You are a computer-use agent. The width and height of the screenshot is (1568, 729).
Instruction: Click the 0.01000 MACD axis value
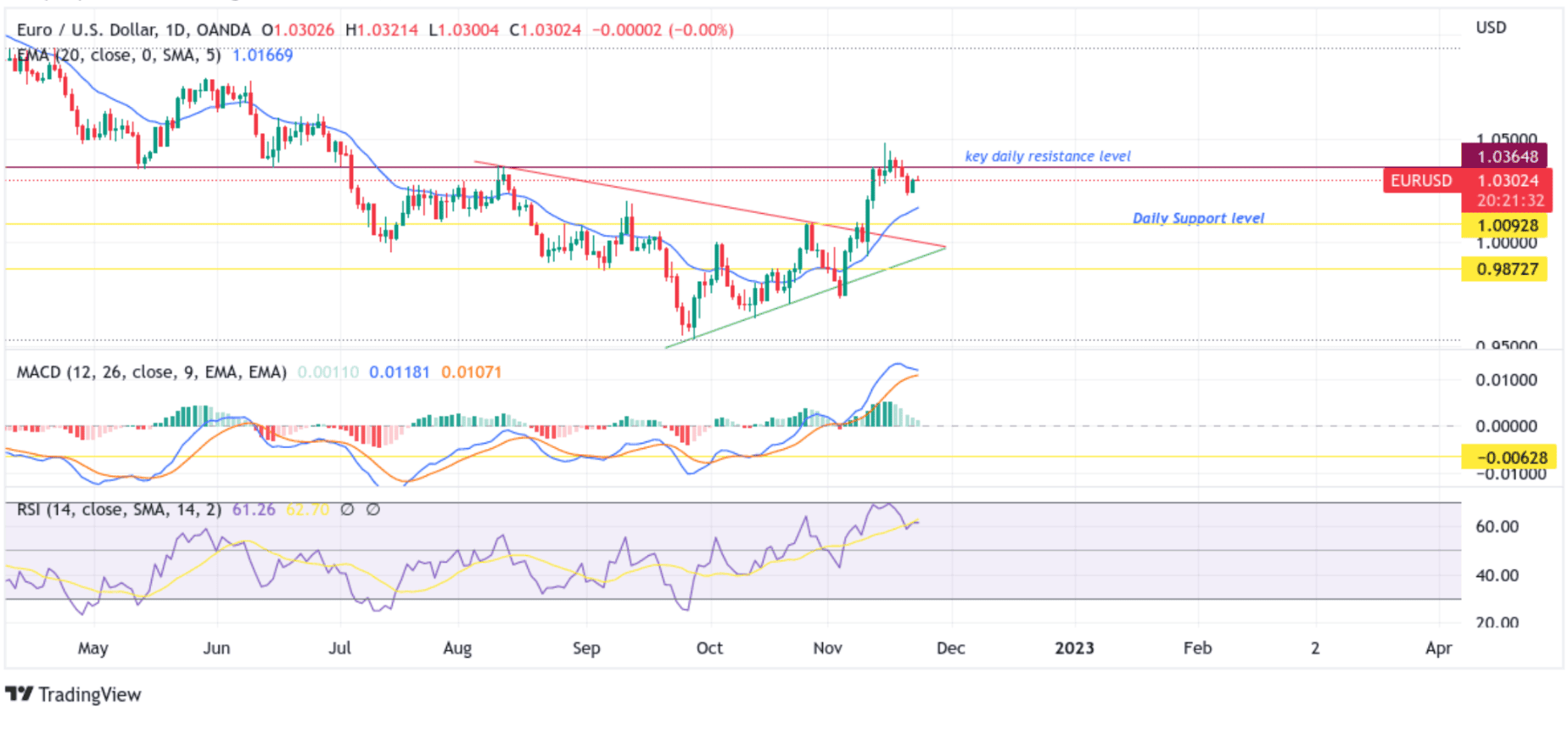coord(1506,379)
